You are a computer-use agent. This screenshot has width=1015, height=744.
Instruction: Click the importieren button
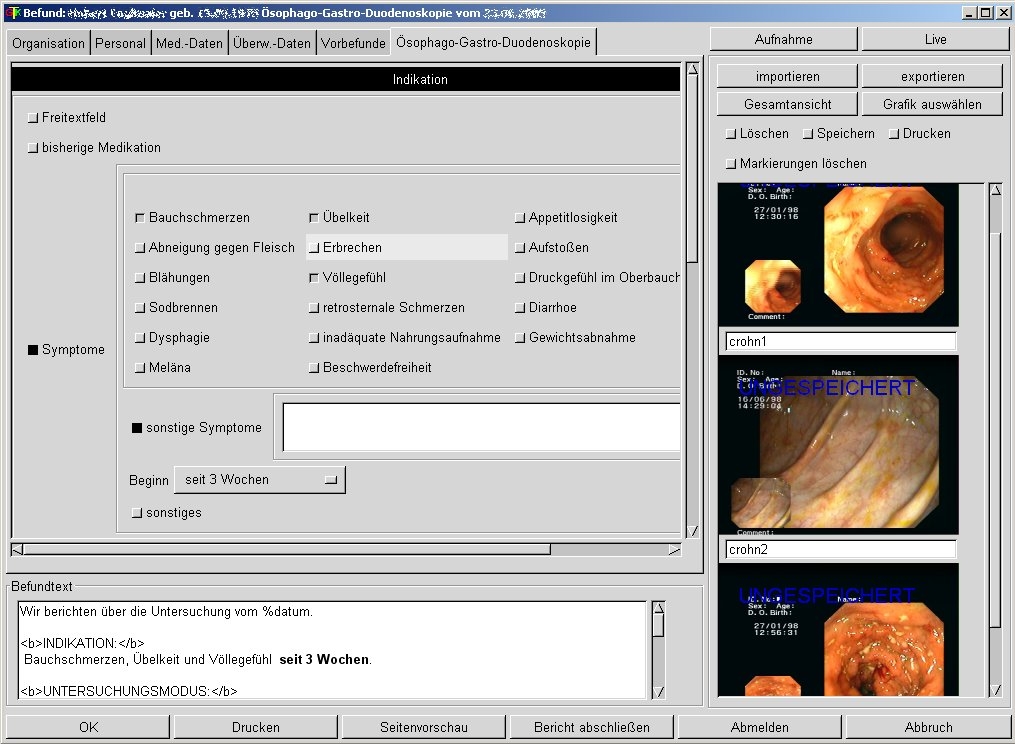pyautogui.click(x=787, y=76)
